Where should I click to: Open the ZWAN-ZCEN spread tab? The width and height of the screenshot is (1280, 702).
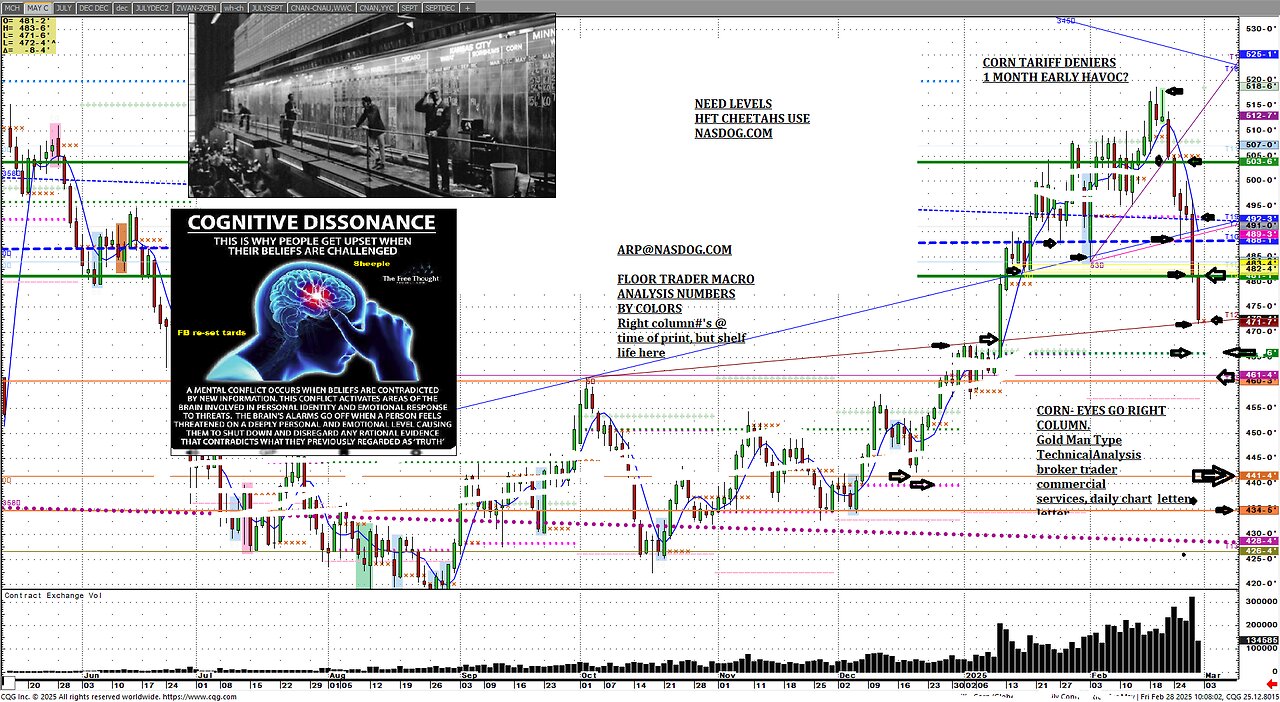click(196, 7)
